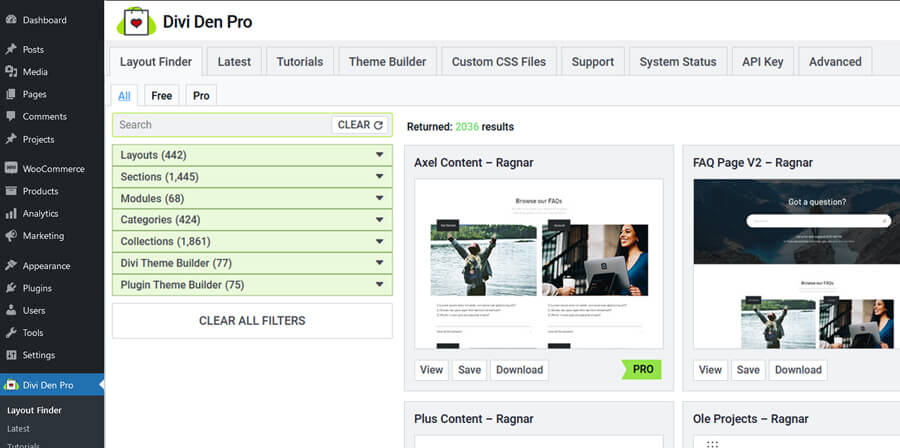This screenshot has height=448, width=900.
Task: Click the Products box icon
Action: (x=11, y=191)
